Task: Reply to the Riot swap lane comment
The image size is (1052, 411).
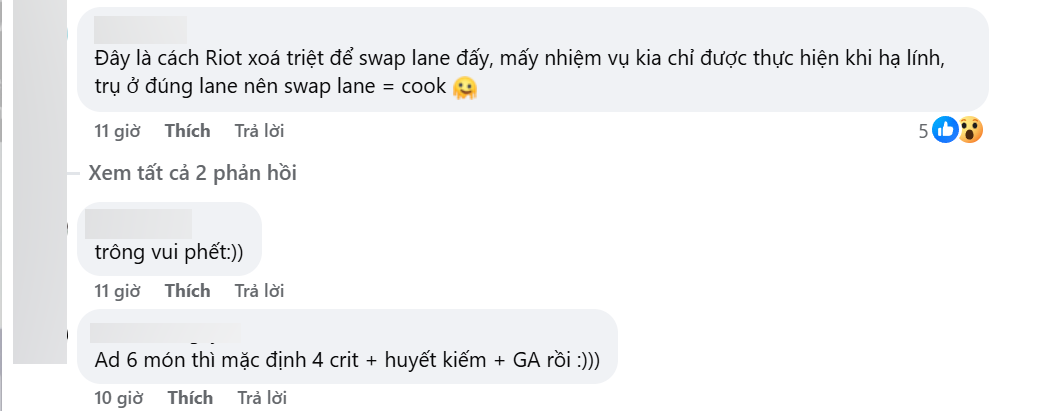Action: (x=259, y=131)
